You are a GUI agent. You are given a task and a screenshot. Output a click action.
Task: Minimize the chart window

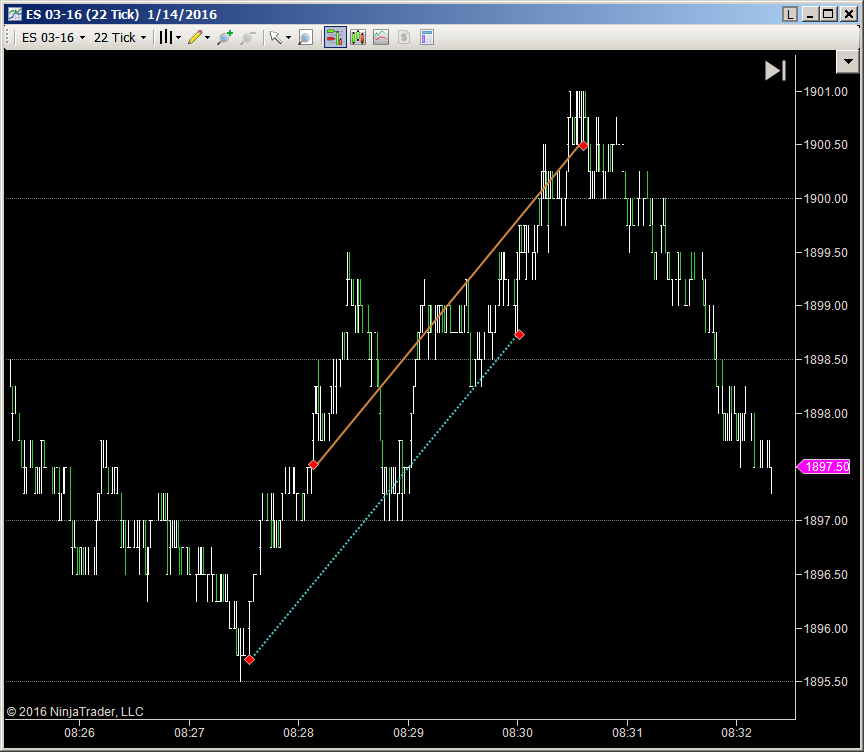click(810, 14)
